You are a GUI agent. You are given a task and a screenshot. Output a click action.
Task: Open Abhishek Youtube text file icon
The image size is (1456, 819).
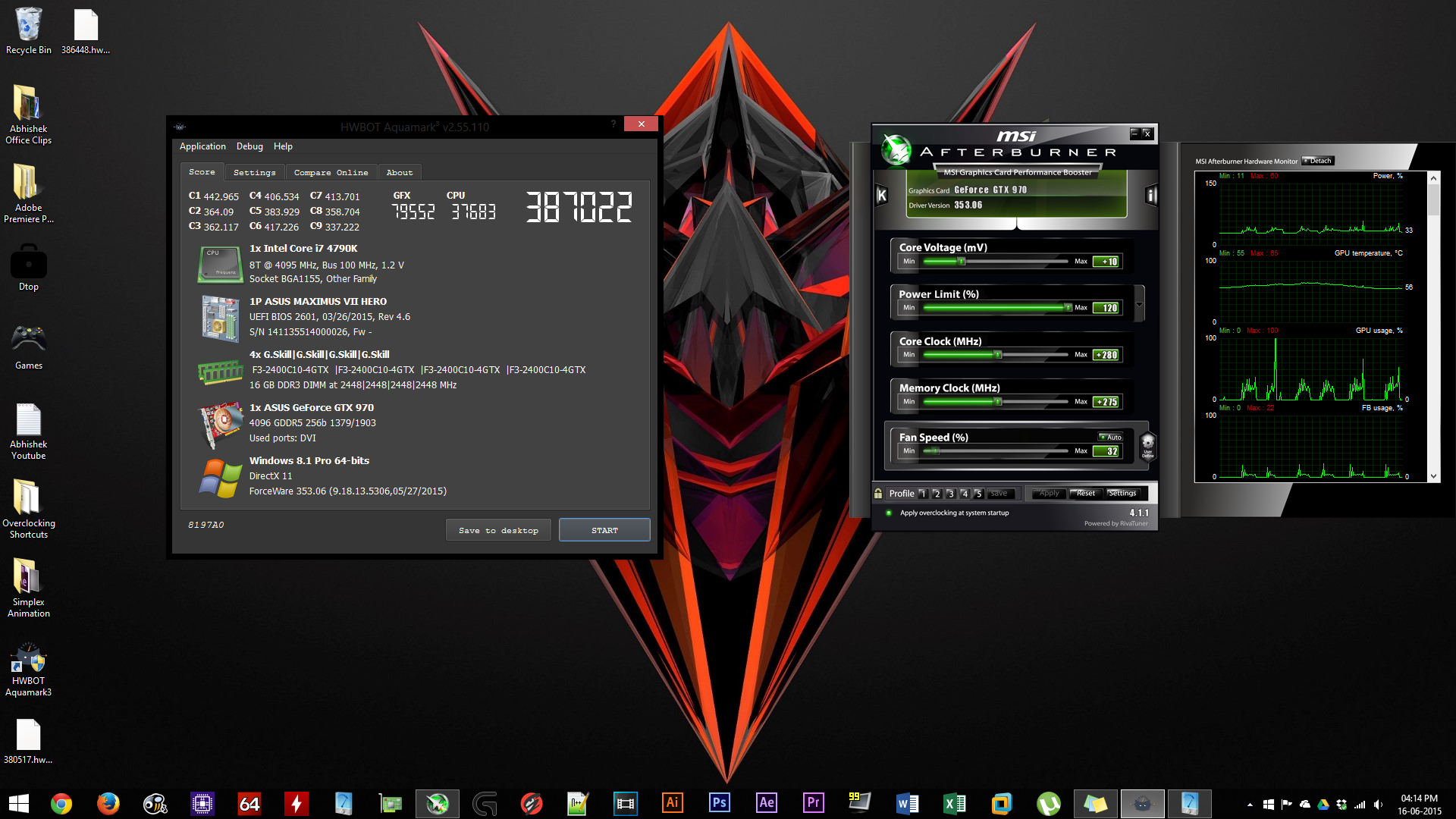tap(29, 431)
